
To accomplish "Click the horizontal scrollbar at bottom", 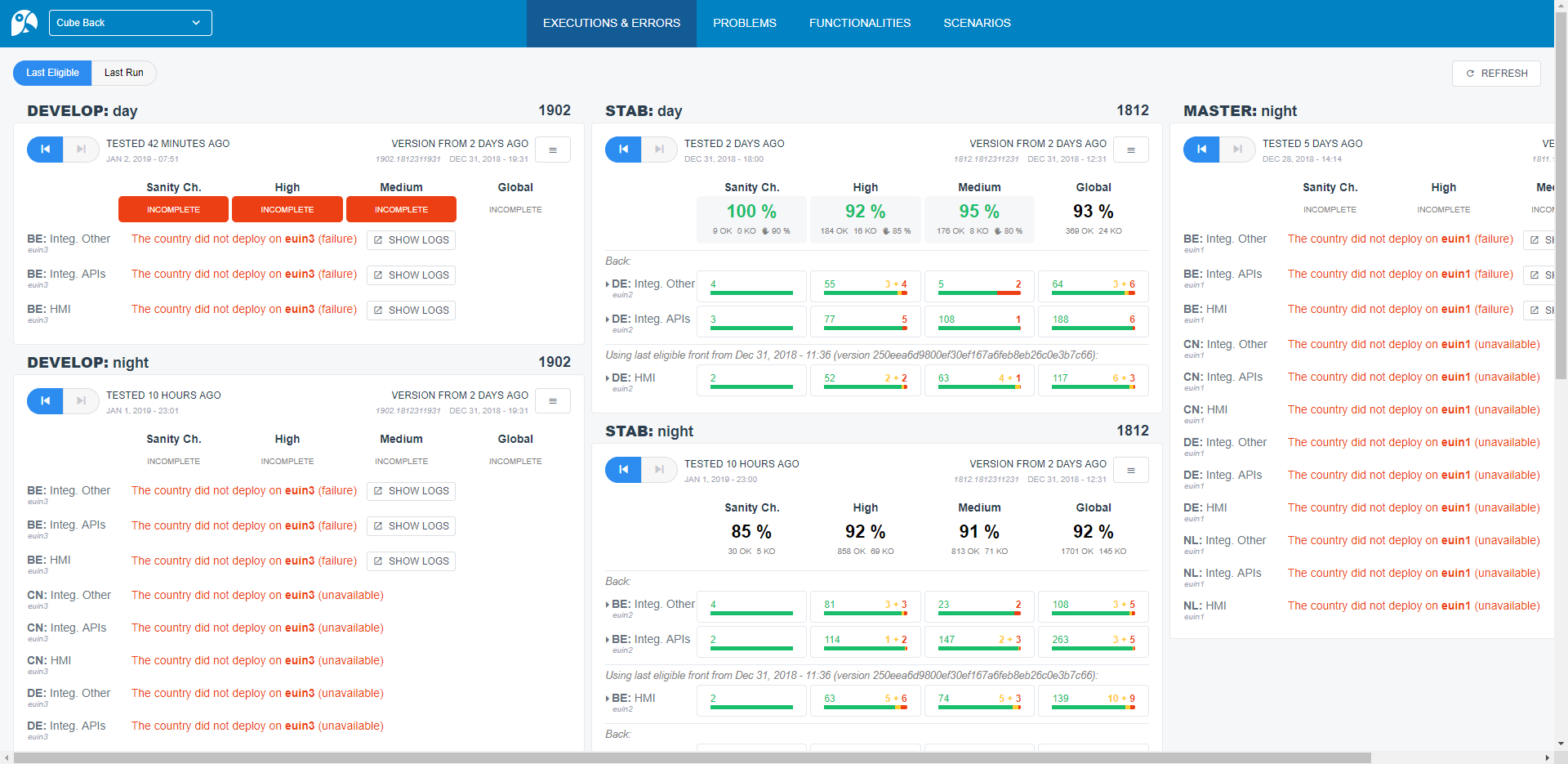I will point(693,757).
